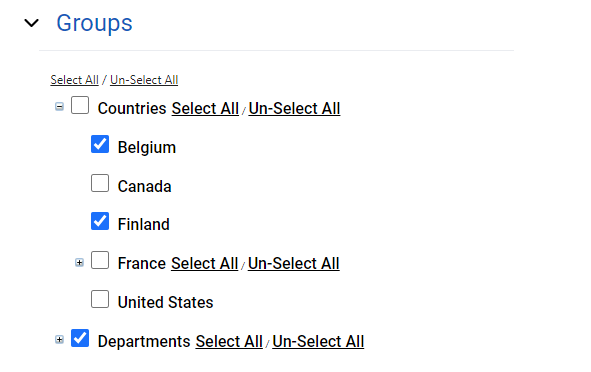
Task: Click Un-Select All next to Countries
Action: click(x=294, y=109)
